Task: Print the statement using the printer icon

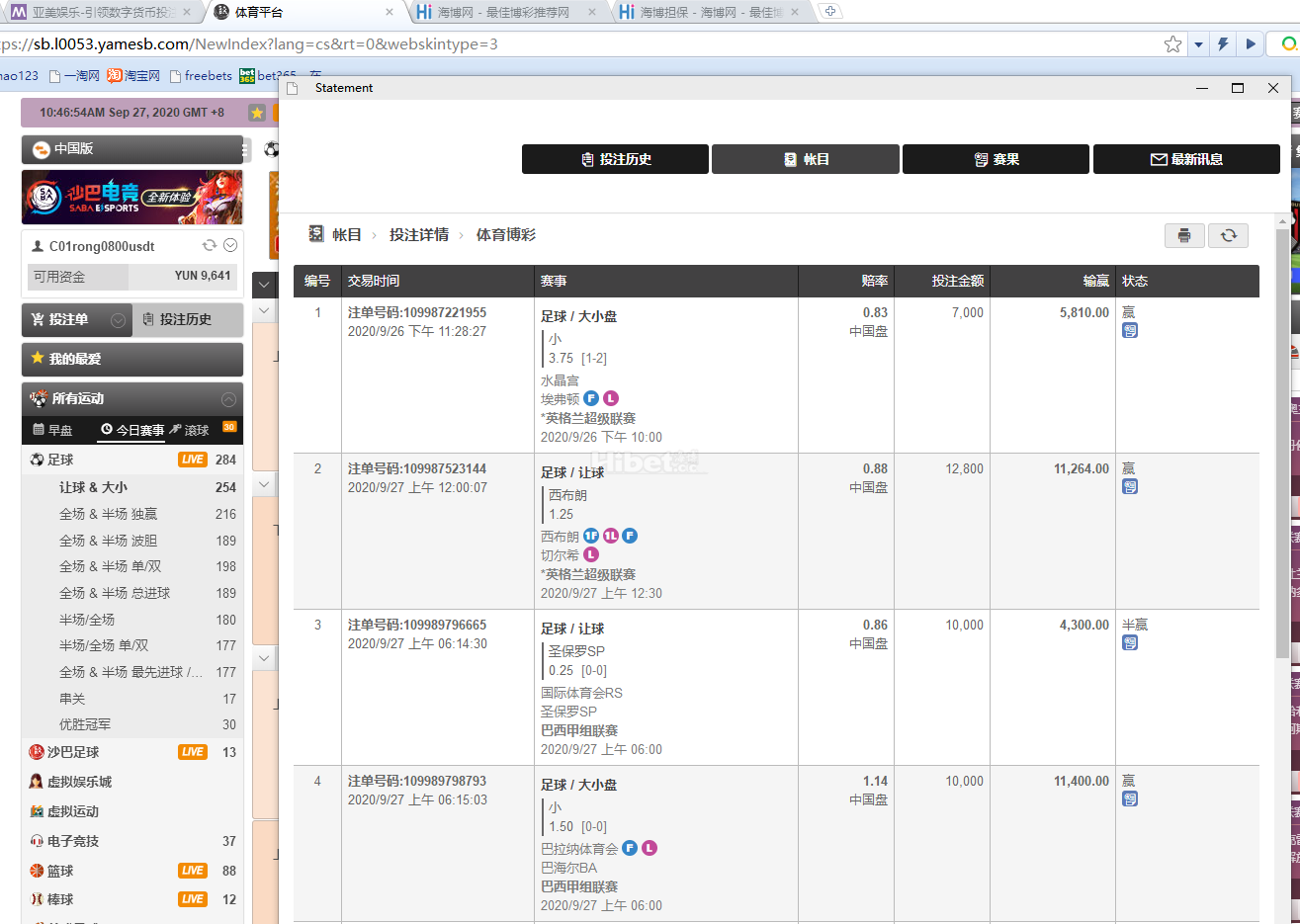Action: pyautogui.click(x=1184, y=235)
